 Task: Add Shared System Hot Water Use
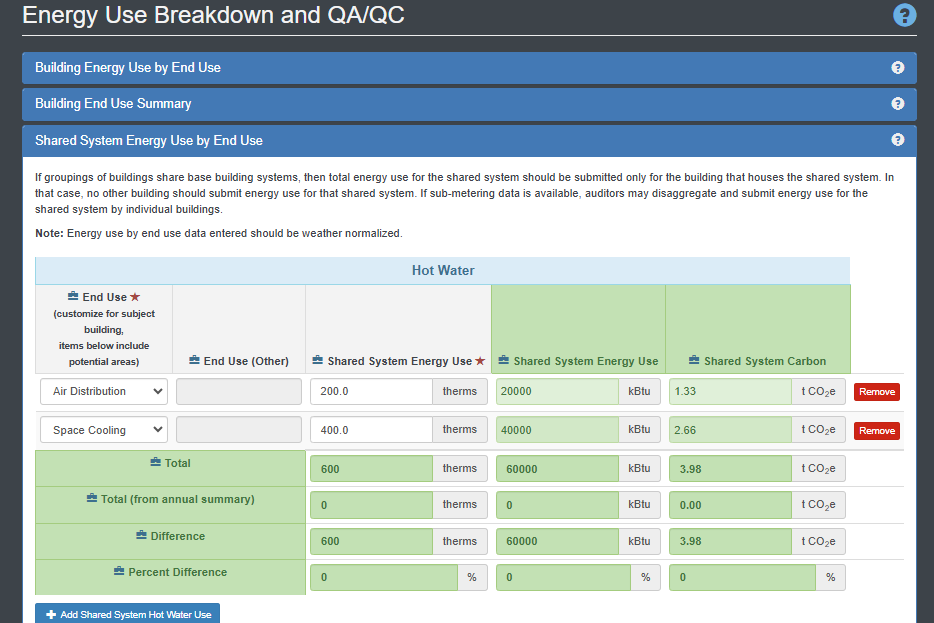pos(127,614)
